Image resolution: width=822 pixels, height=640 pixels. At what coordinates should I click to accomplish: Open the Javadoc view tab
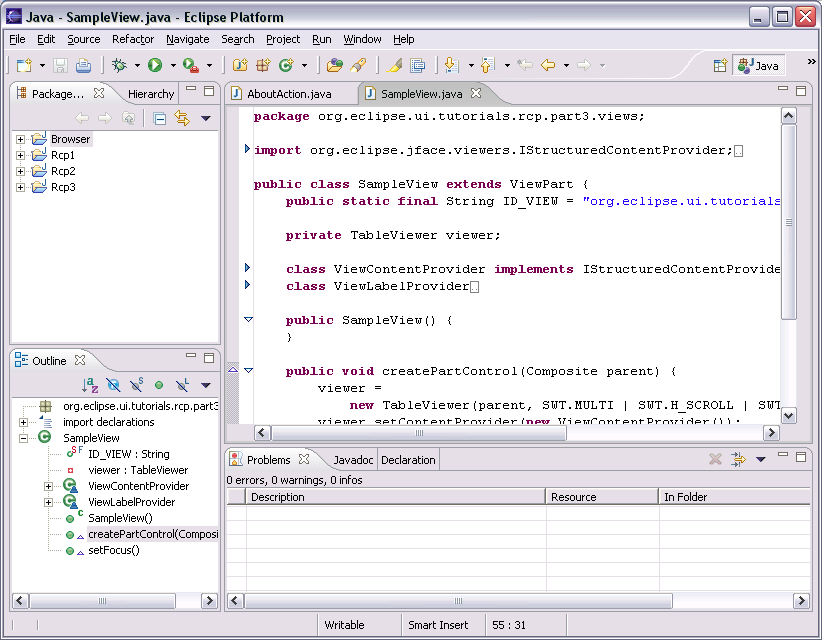point(353,460)
